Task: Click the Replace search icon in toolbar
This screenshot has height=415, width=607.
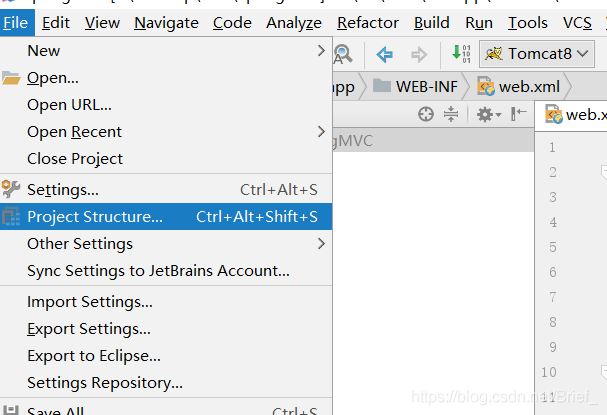Action: (343, 54)
